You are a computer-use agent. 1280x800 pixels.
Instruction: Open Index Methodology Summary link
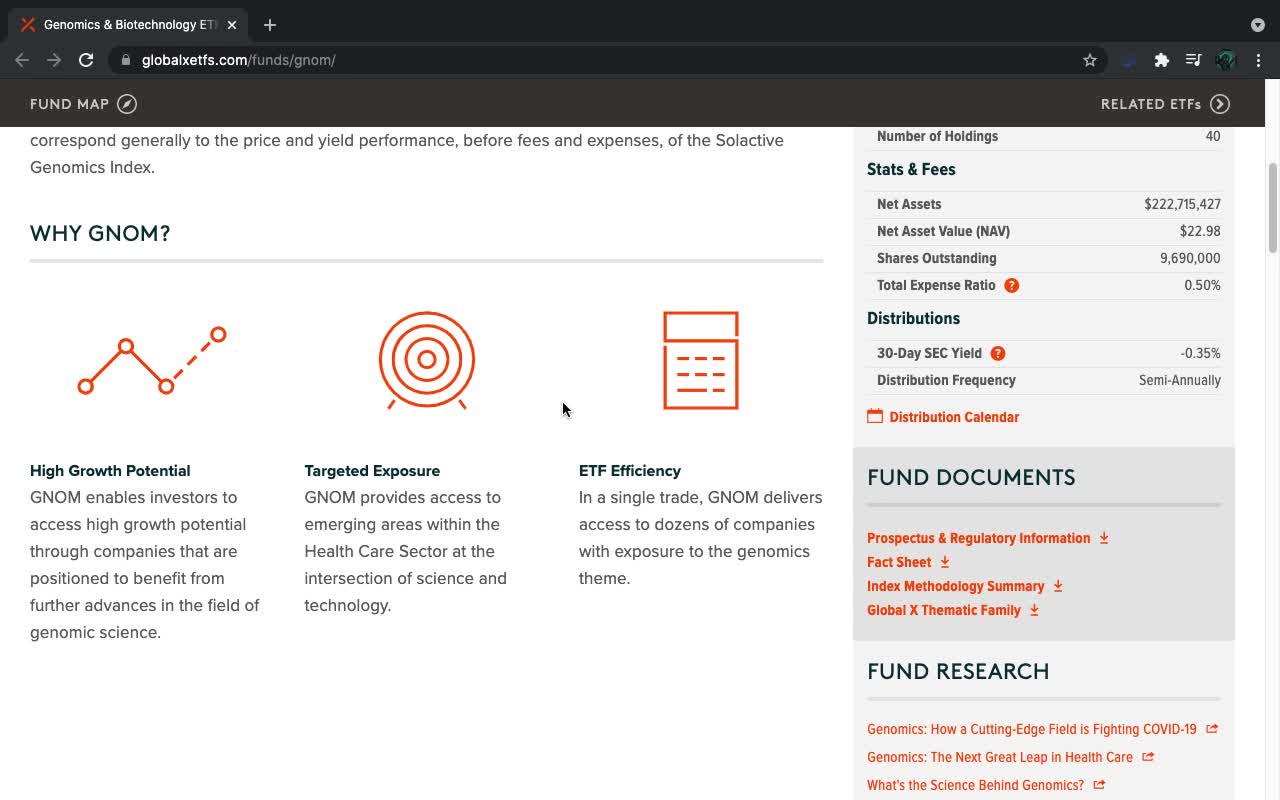[x=955, y=586]
